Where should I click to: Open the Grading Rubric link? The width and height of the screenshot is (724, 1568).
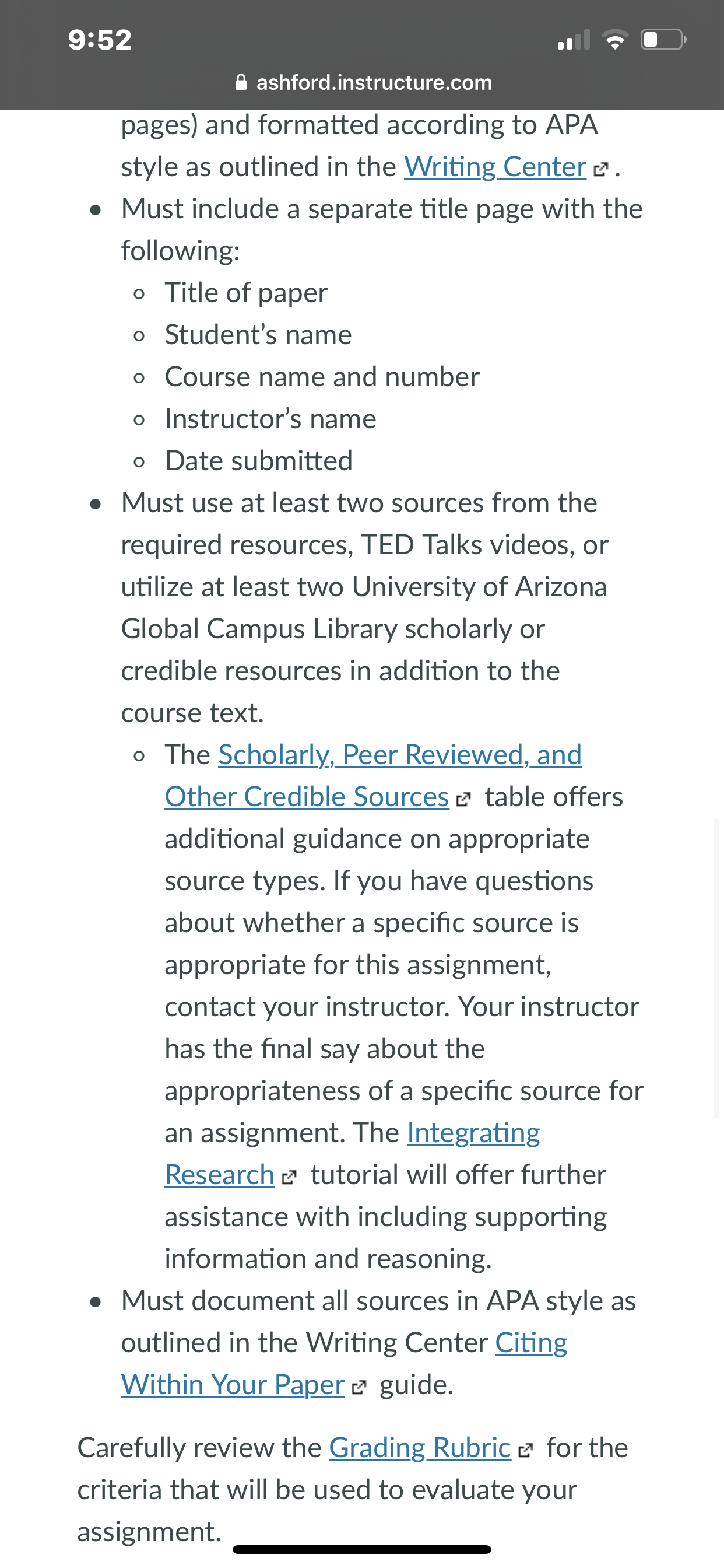[420, 1448]
